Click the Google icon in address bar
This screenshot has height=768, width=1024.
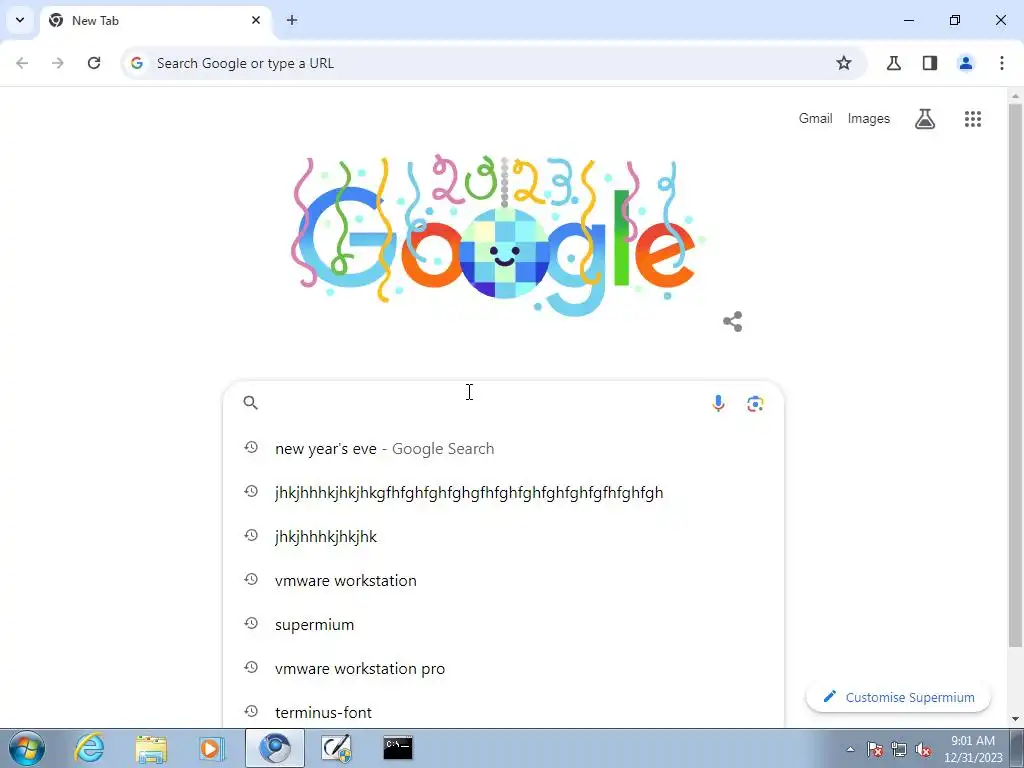136,63
